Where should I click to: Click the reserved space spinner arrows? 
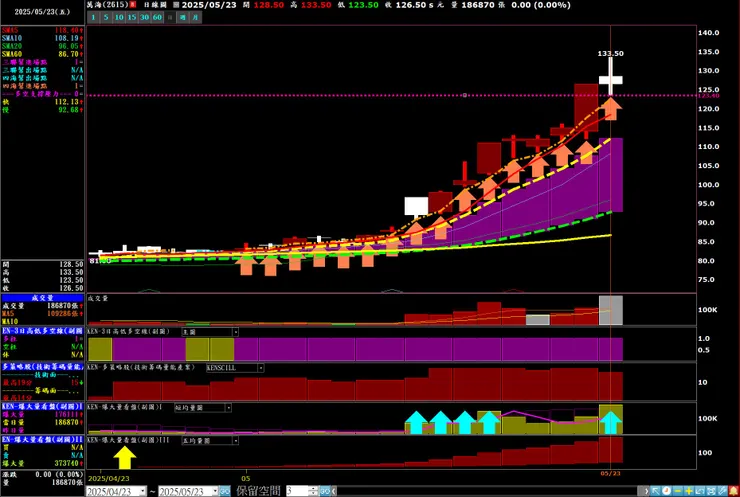point(314,491)
